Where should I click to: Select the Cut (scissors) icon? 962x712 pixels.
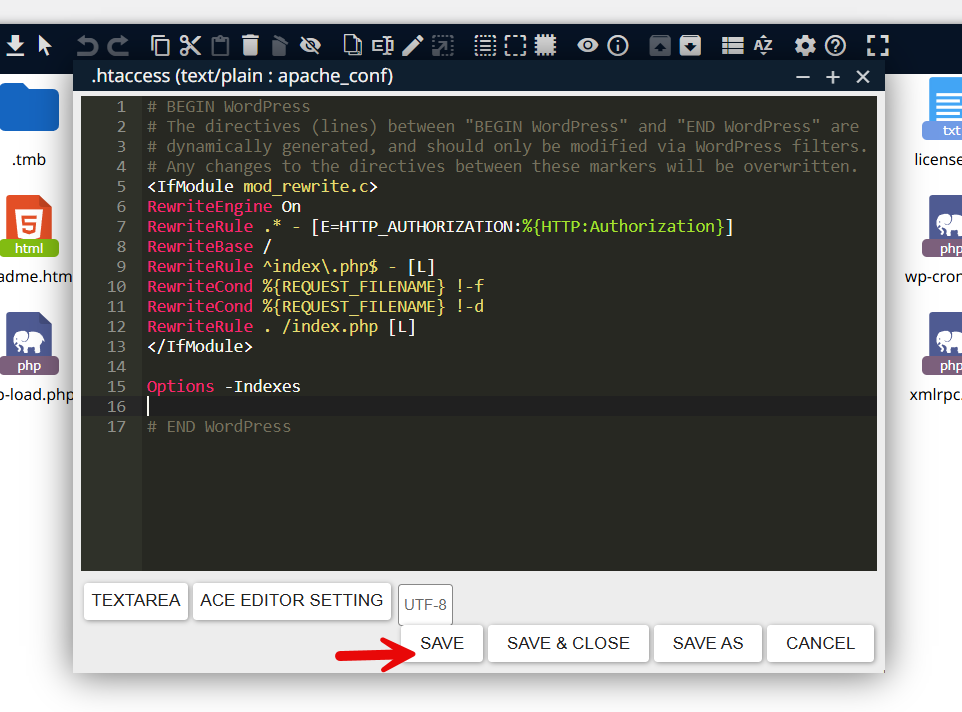(190, 45)
